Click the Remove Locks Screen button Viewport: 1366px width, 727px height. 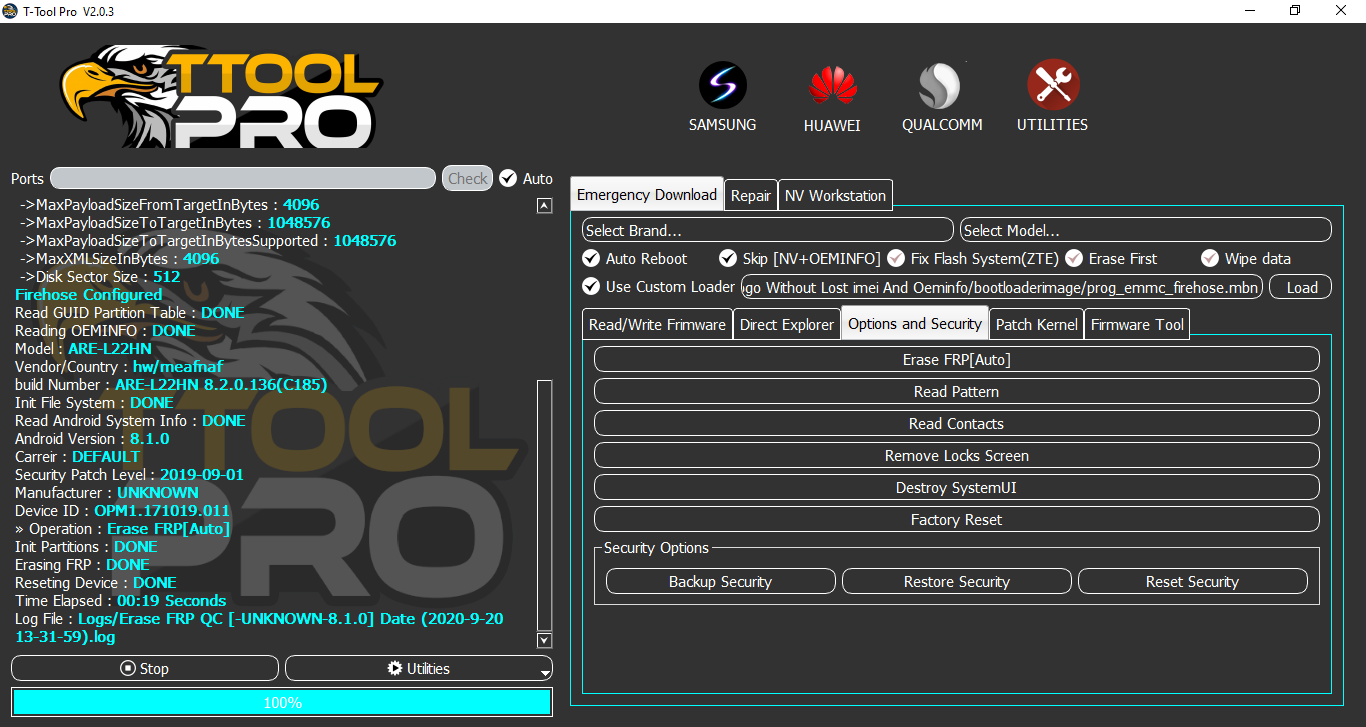(957, 456)
